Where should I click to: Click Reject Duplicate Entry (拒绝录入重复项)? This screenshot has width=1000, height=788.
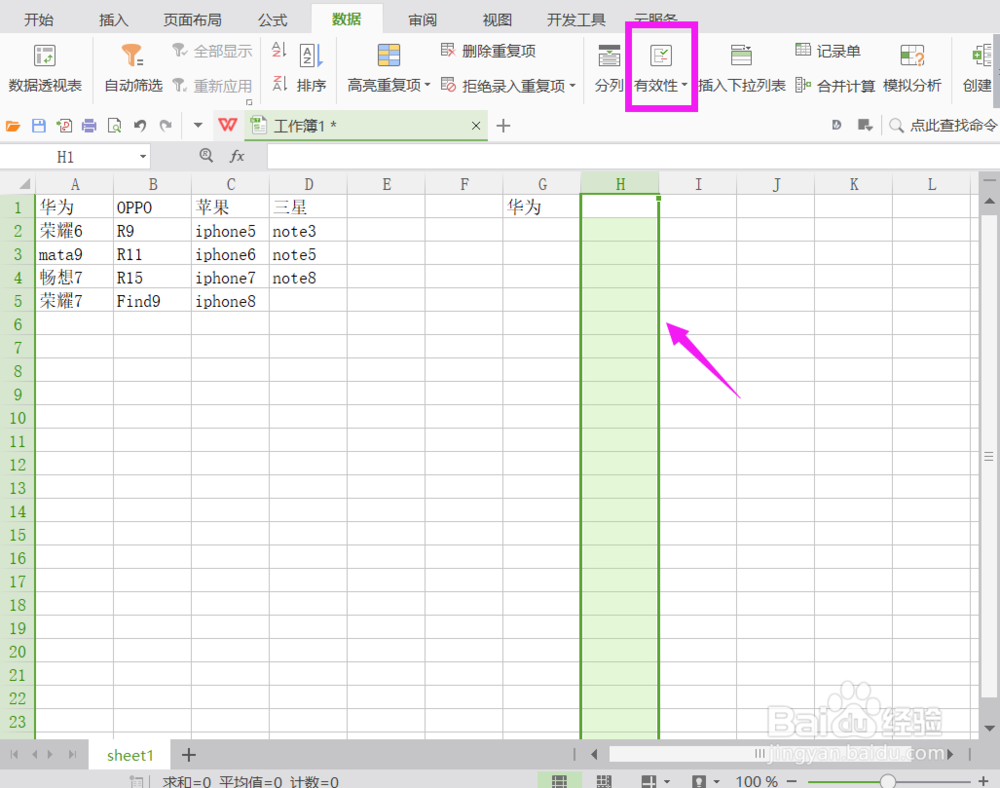[504, 85]
